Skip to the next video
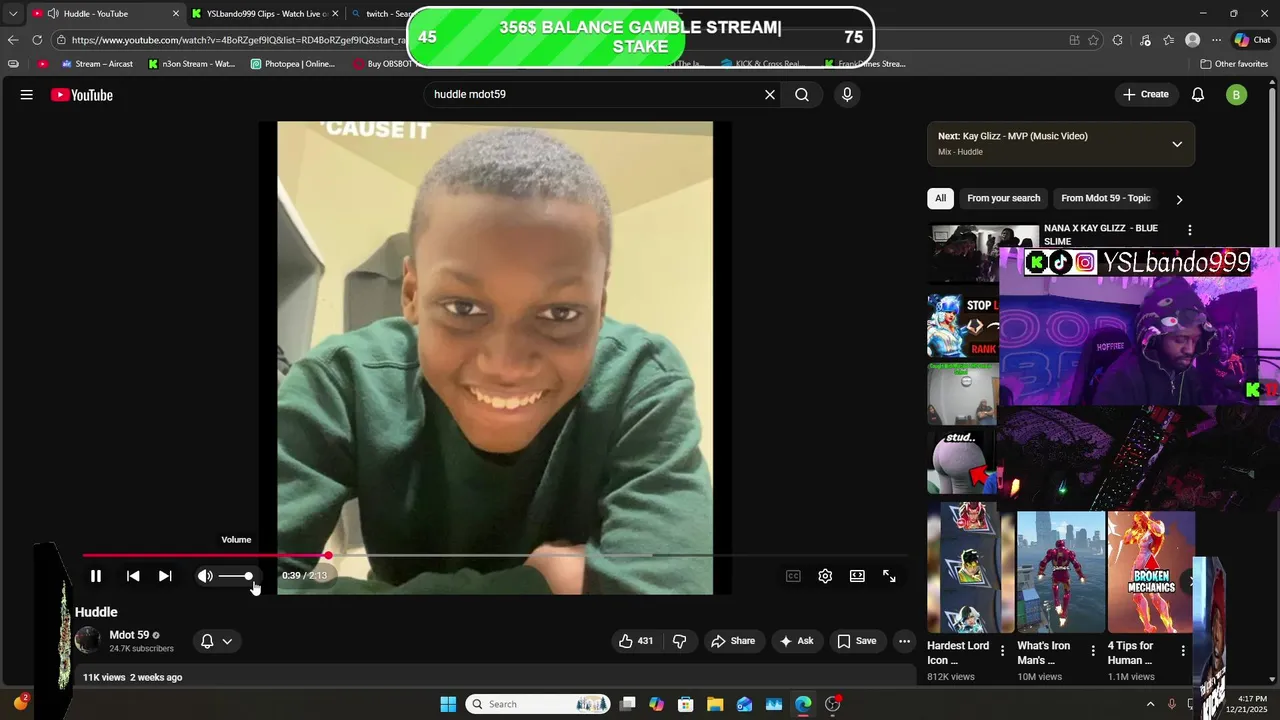1280x720 pixels. pyautogui.click(x=165, y=576)
